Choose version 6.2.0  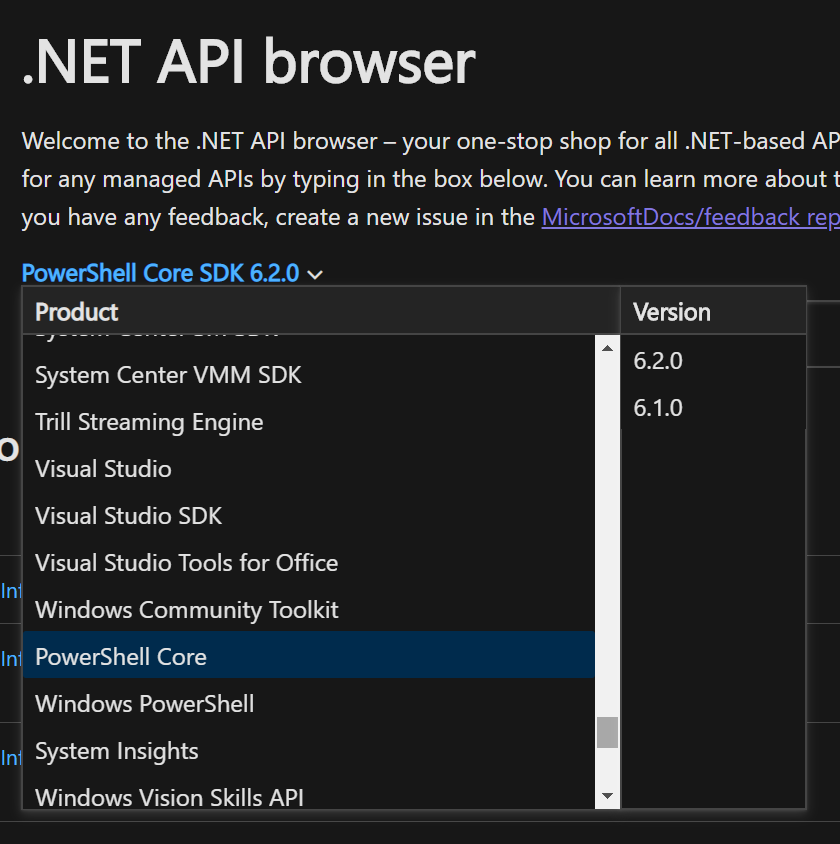(x=657, y=360)
